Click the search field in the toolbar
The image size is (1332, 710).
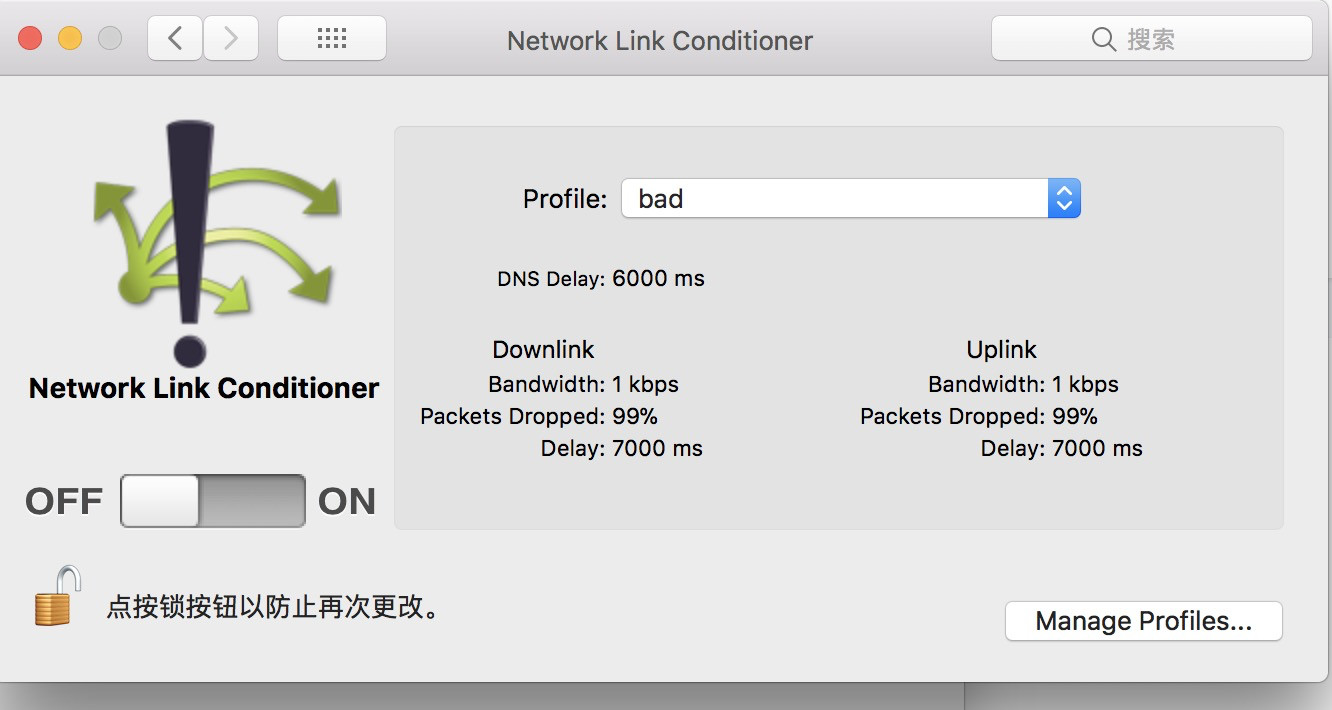click(1151, 39)
